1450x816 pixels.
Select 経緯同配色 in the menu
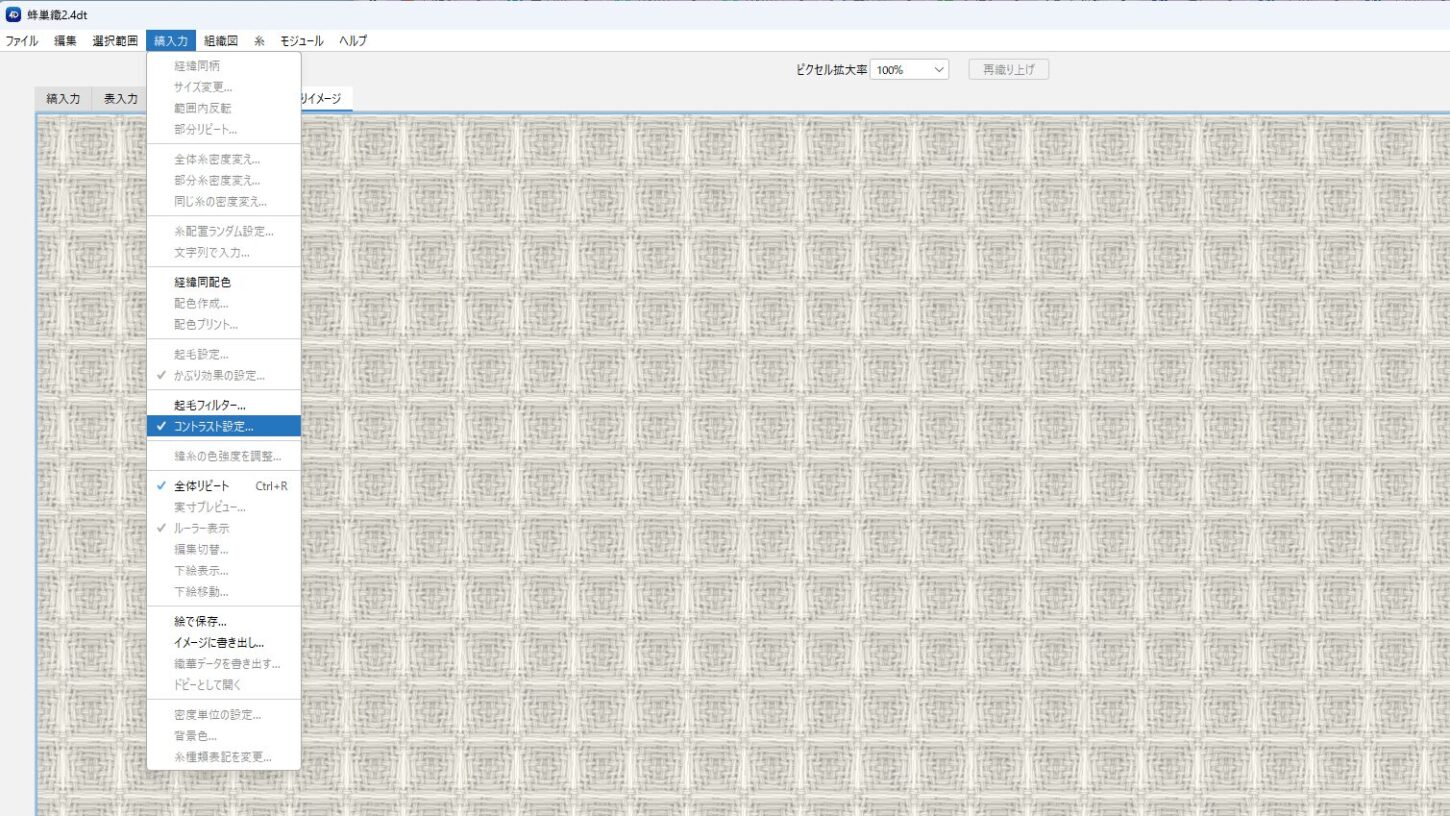click(x=202, y=283)
